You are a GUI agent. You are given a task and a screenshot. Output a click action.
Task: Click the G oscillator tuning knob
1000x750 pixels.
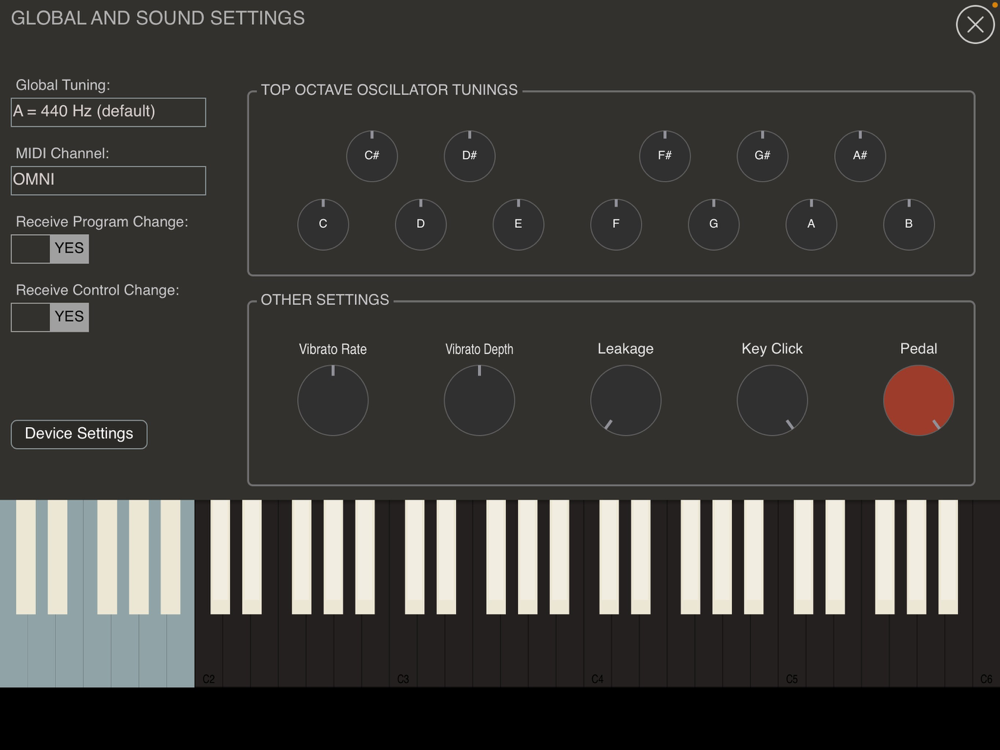click(x=713, y=224)
